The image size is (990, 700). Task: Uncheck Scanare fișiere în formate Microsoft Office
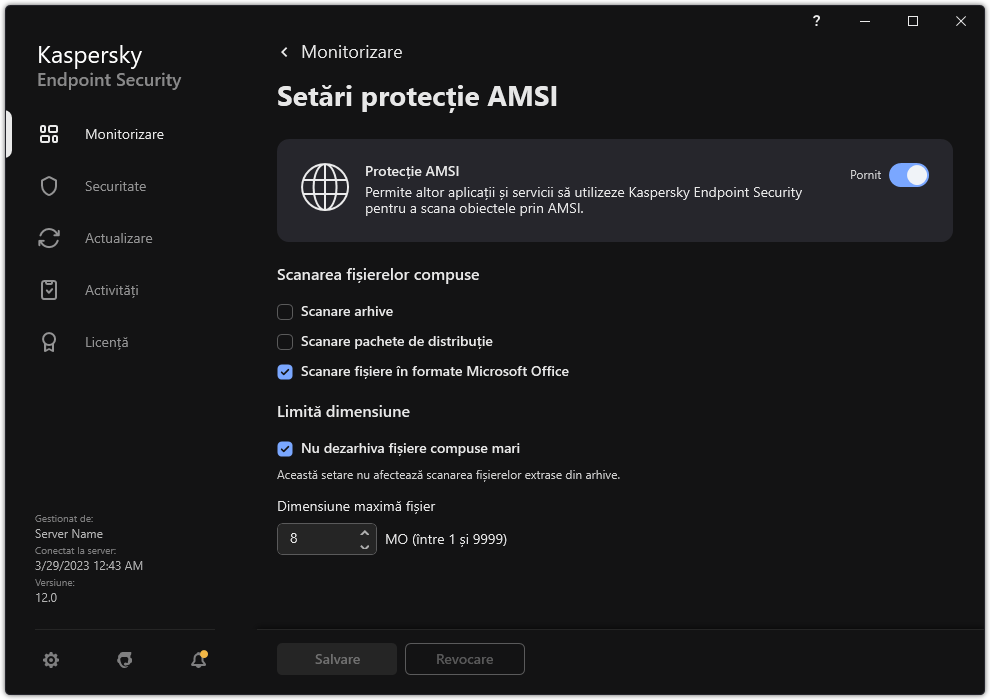click(x=285, y=372)
